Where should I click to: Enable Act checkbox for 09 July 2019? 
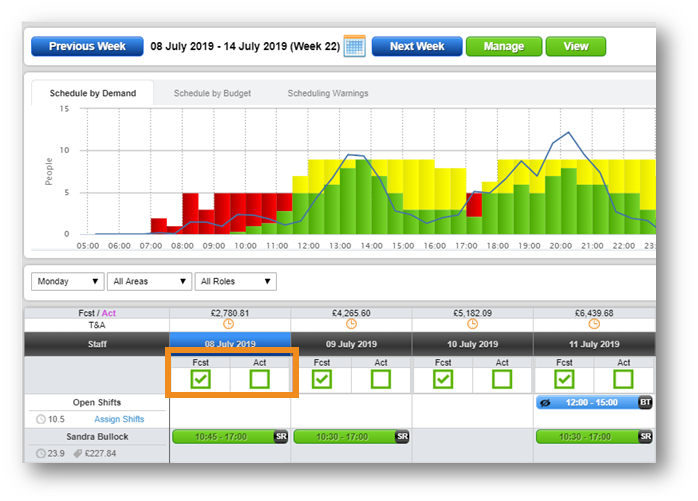381,379
